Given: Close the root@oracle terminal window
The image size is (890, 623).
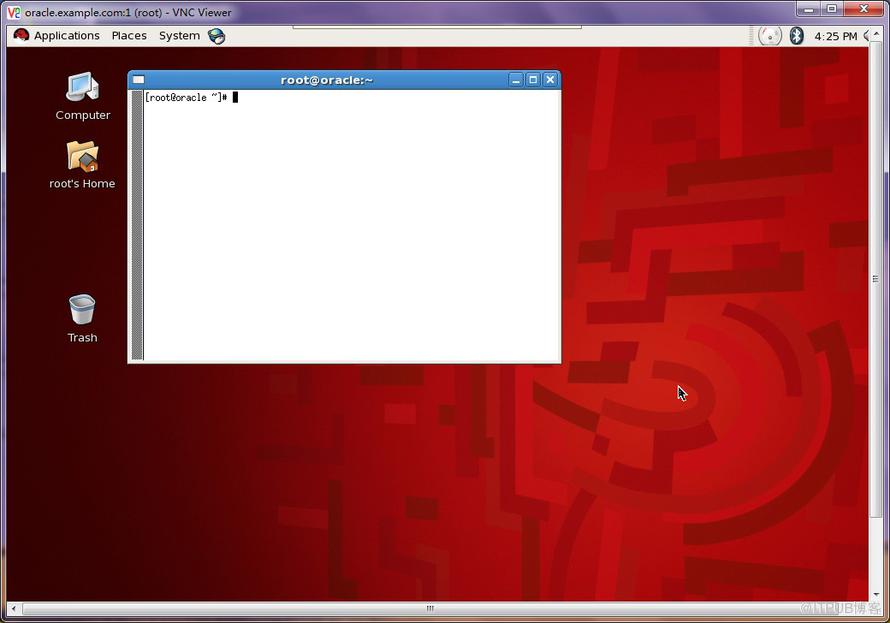Looking at the screenshot, I should (550, 80).
